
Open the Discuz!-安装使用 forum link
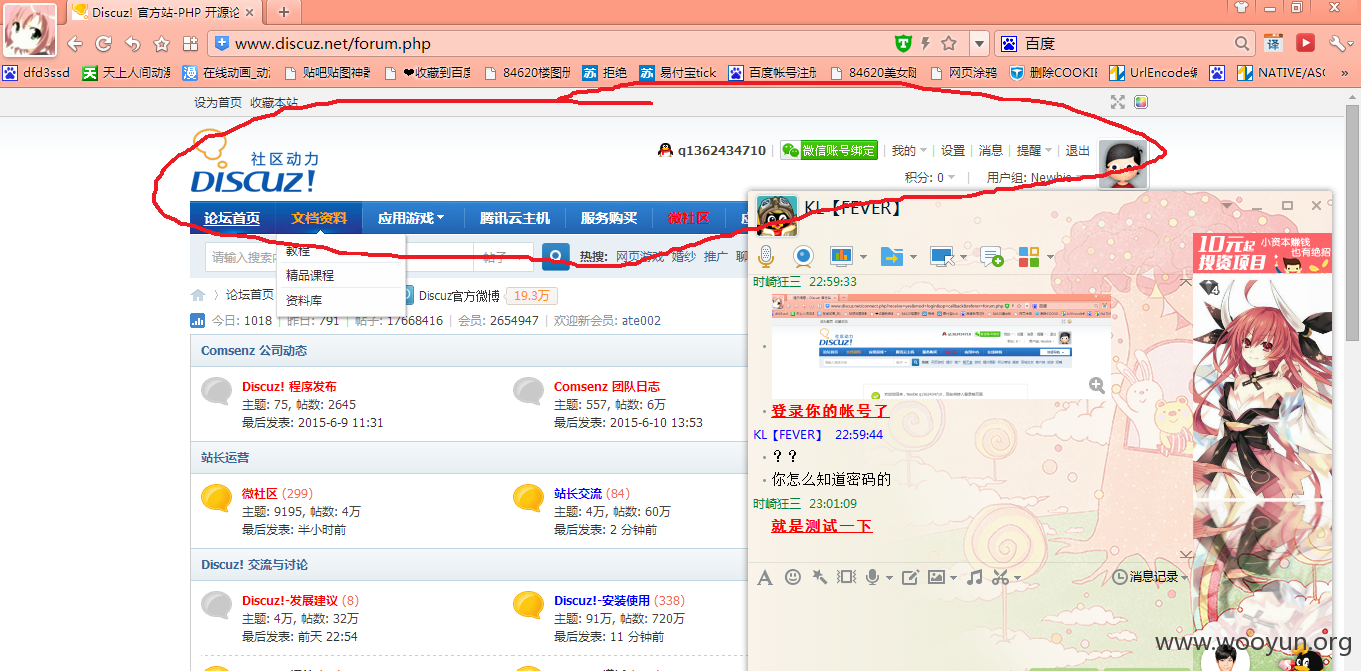(x=602, y=601)
